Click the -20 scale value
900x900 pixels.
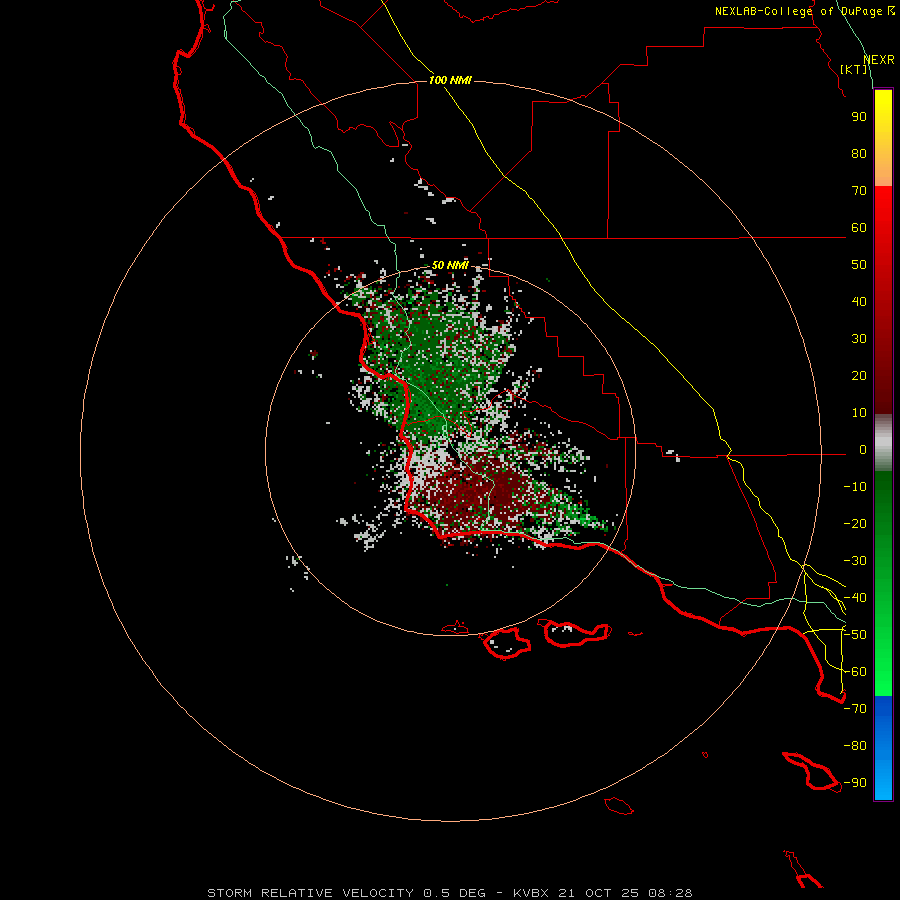[855, 524]
